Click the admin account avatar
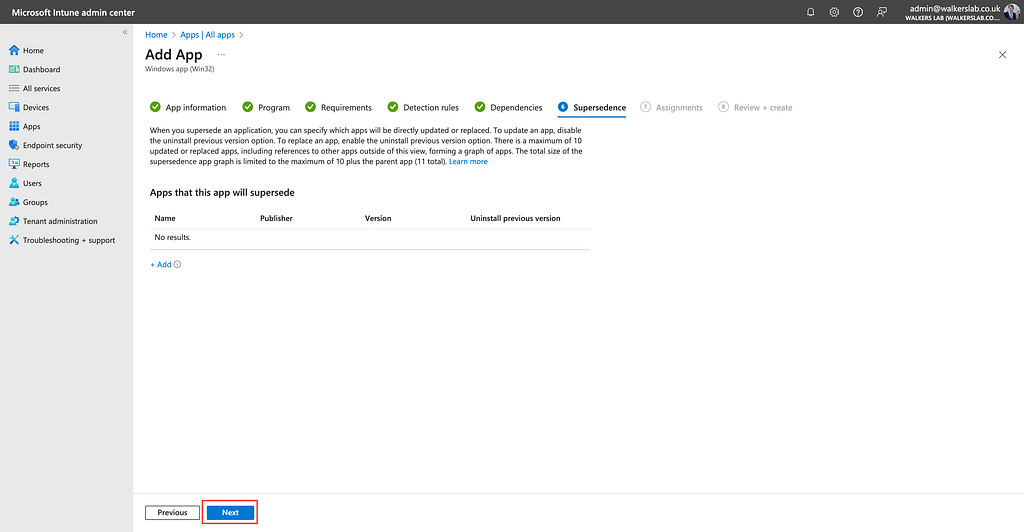This screenshot has width=1024, height=532. 1012,12
